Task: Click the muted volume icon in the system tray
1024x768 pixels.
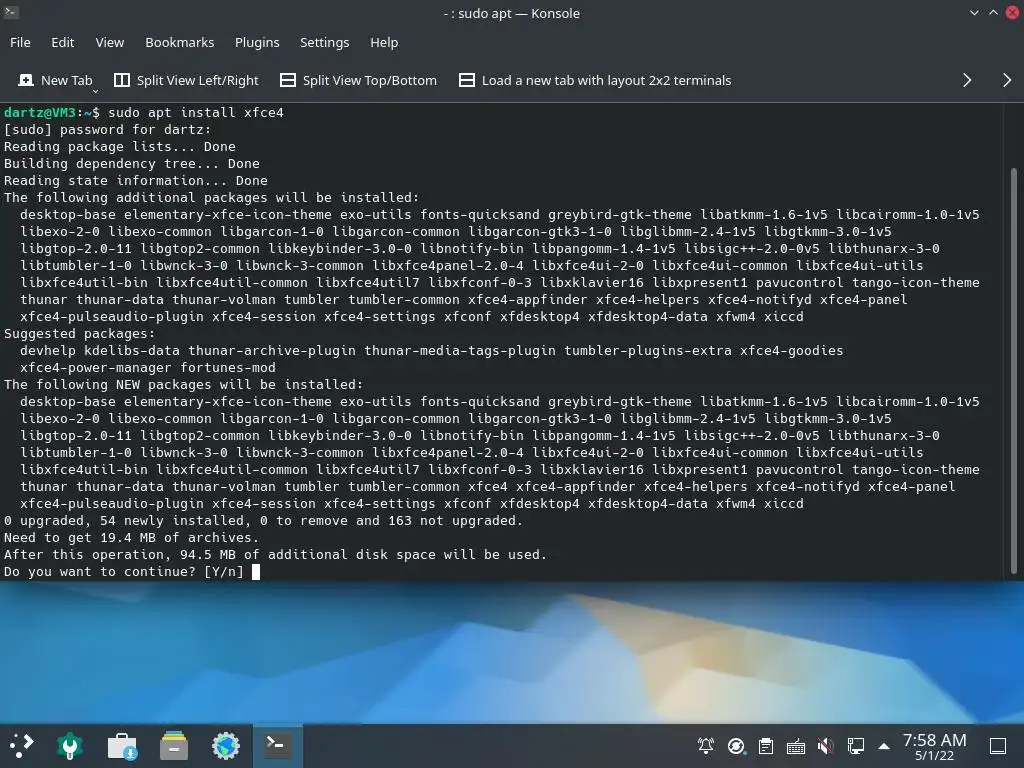Action: click(825, 746)
